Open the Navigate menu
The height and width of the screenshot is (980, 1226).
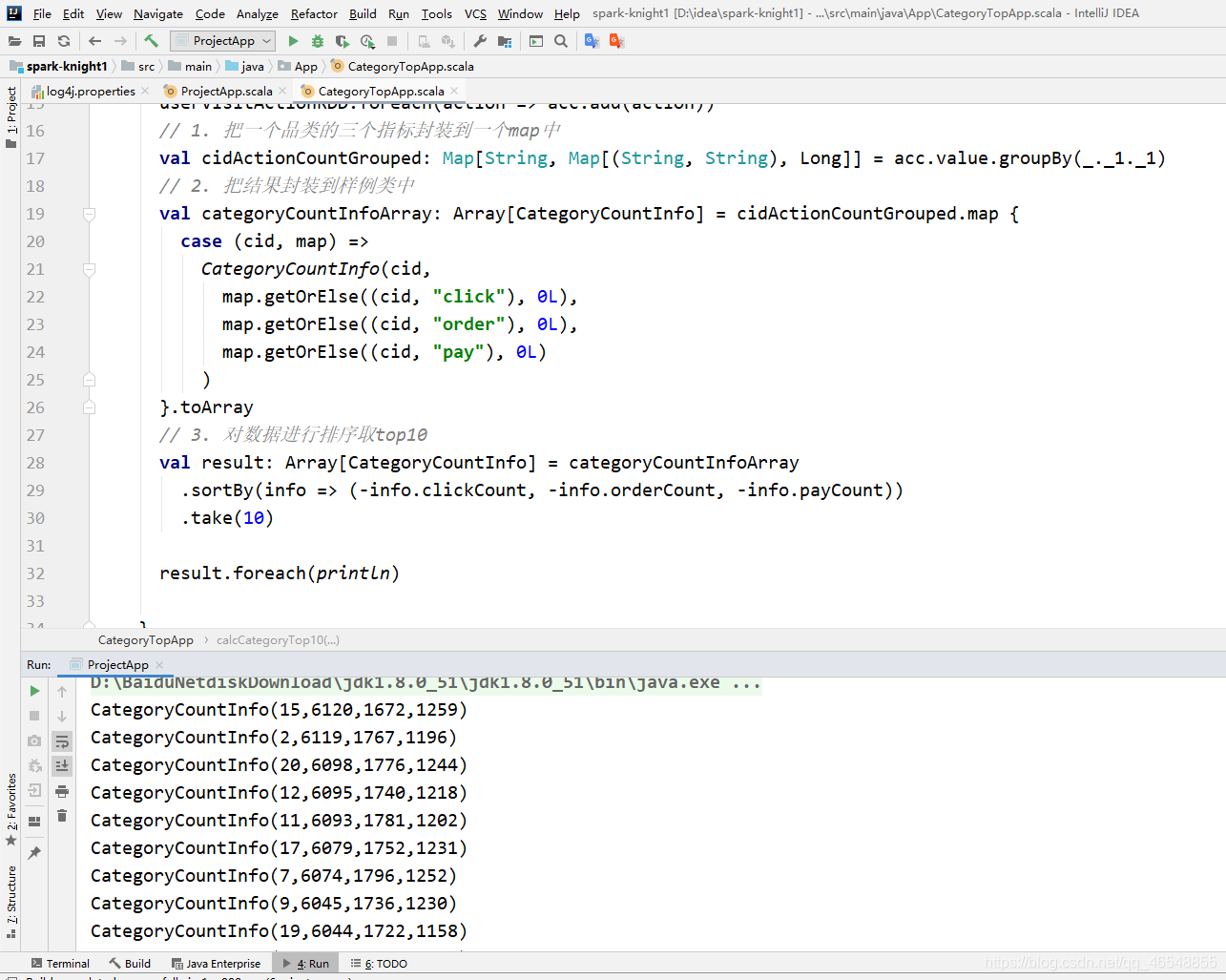[x=158, y=13]
